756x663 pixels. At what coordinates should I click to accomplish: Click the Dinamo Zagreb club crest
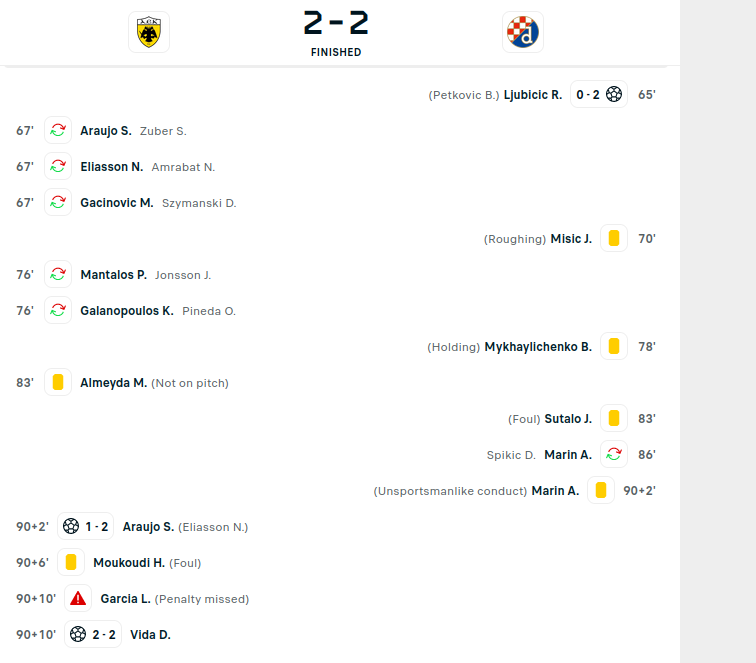pyautogui.click(x=523, y=32)
